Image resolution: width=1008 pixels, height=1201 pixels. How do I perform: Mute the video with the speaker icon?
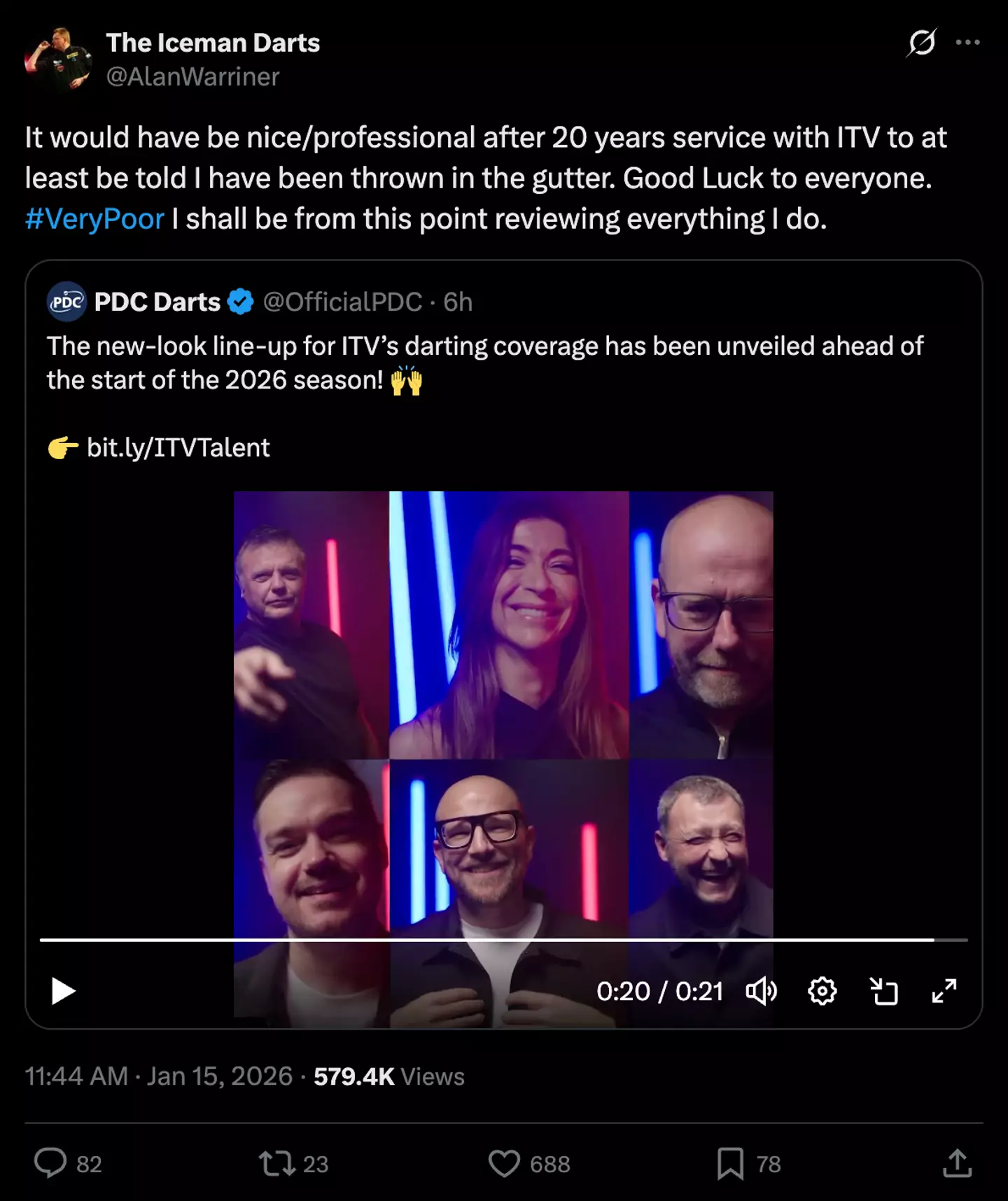click(x=762, y=991)
